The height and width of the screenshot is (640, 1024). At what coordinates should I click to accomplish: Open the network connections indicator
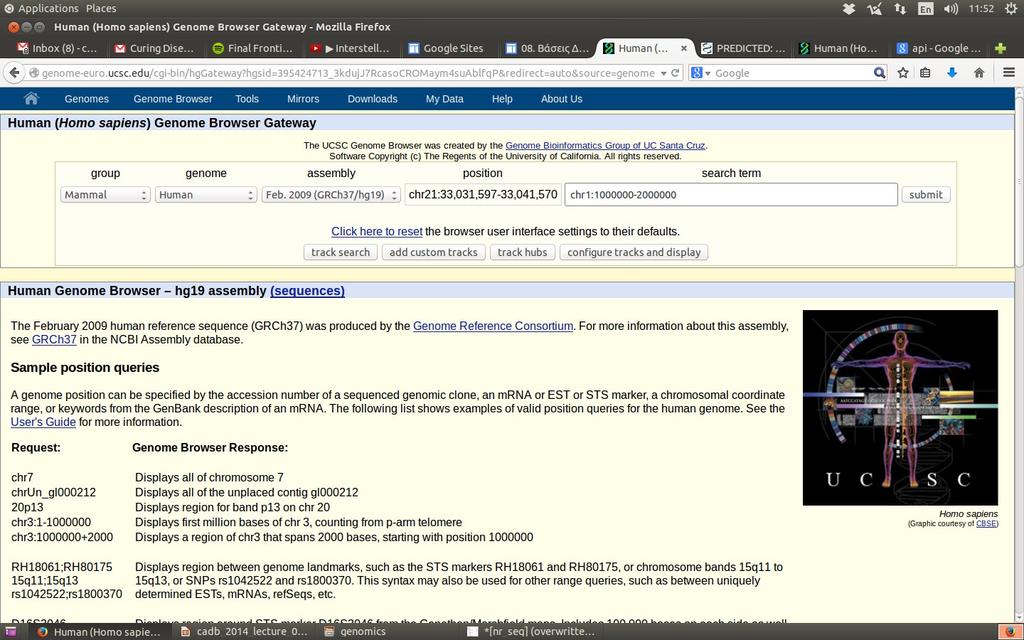[x=900, y=8]
